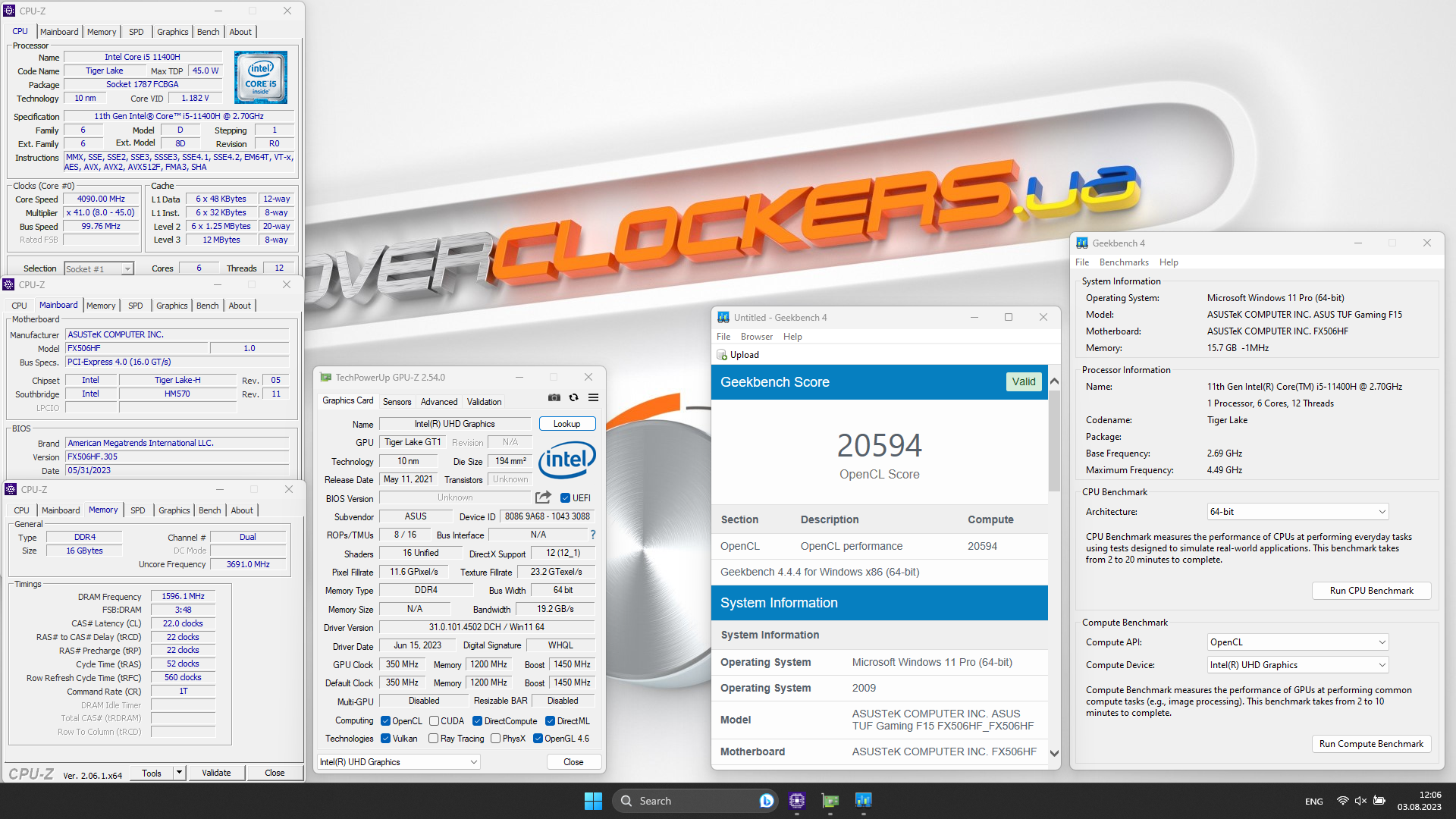This screenshot has height=819, width=1456.
Task: Click taskbar search magnifier icon
Action: pyautogui.click(x=626, y=801)
